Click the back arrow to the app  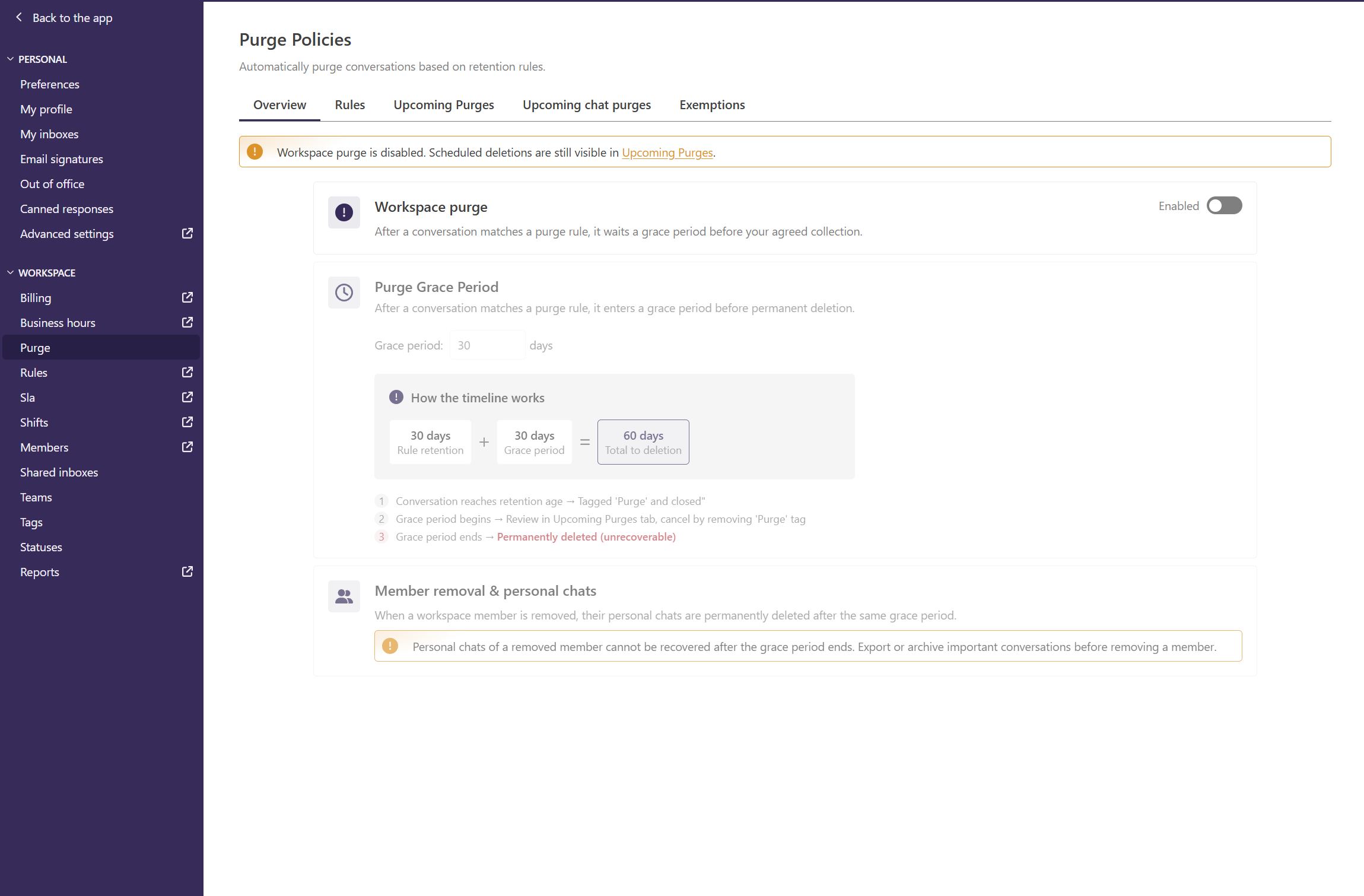point(19,17)
